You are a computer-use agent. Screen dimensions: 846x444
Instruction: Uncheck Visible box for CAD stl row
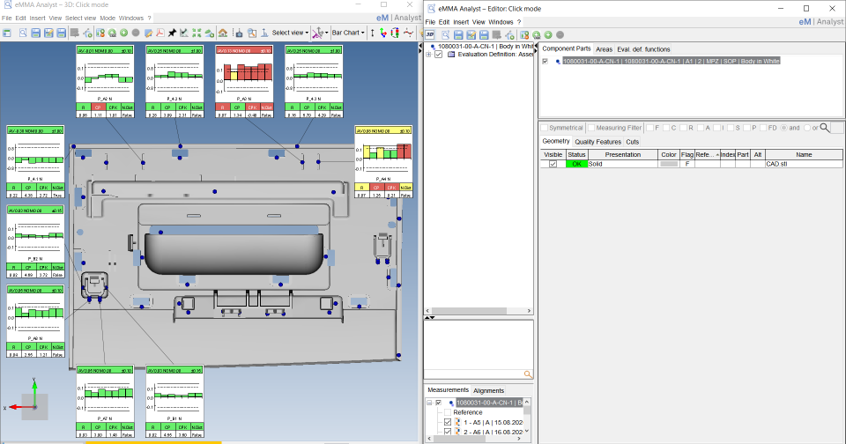[553, 164]
